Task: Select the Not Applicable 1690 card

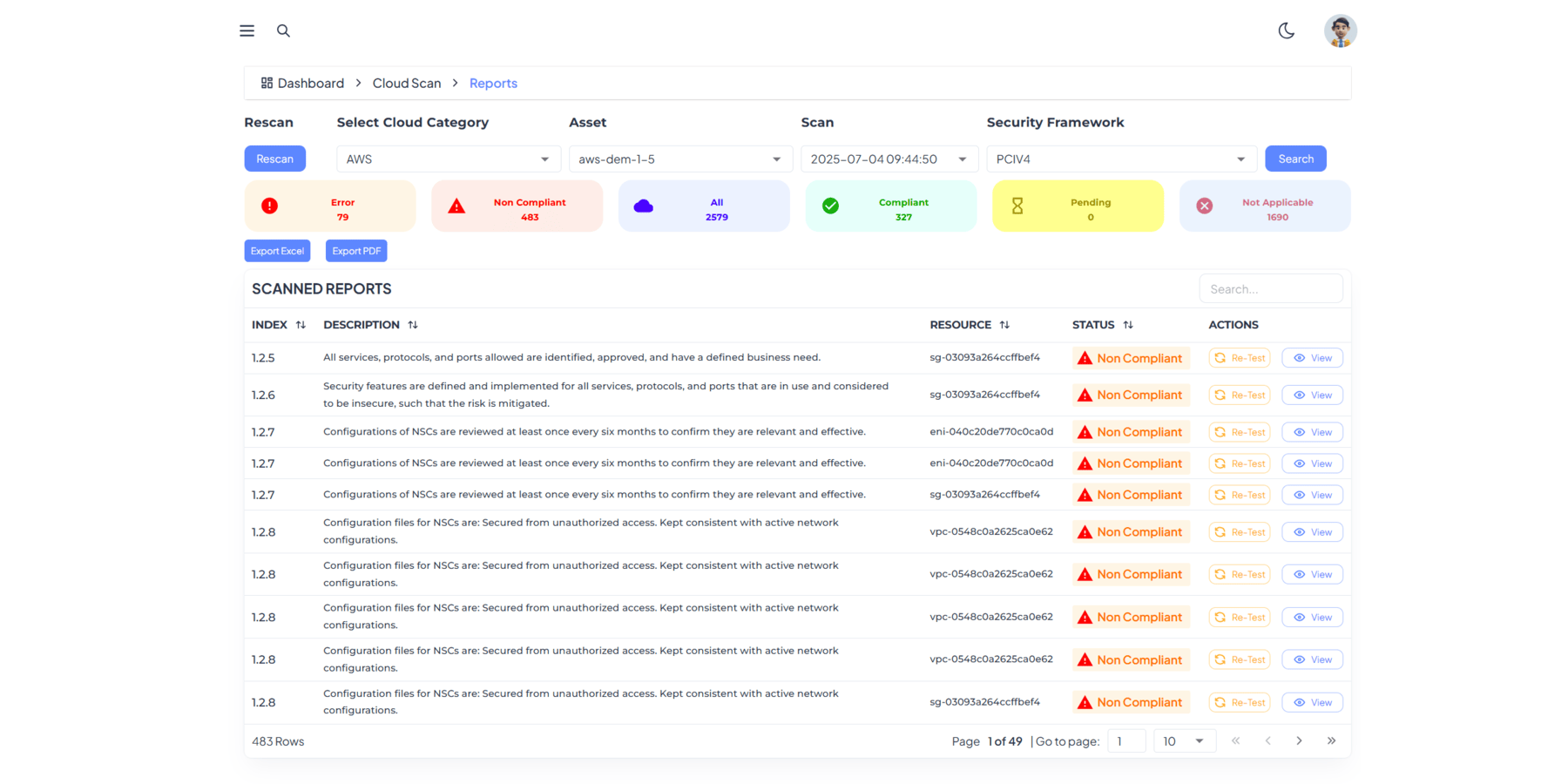Action: coord(1264,206)
